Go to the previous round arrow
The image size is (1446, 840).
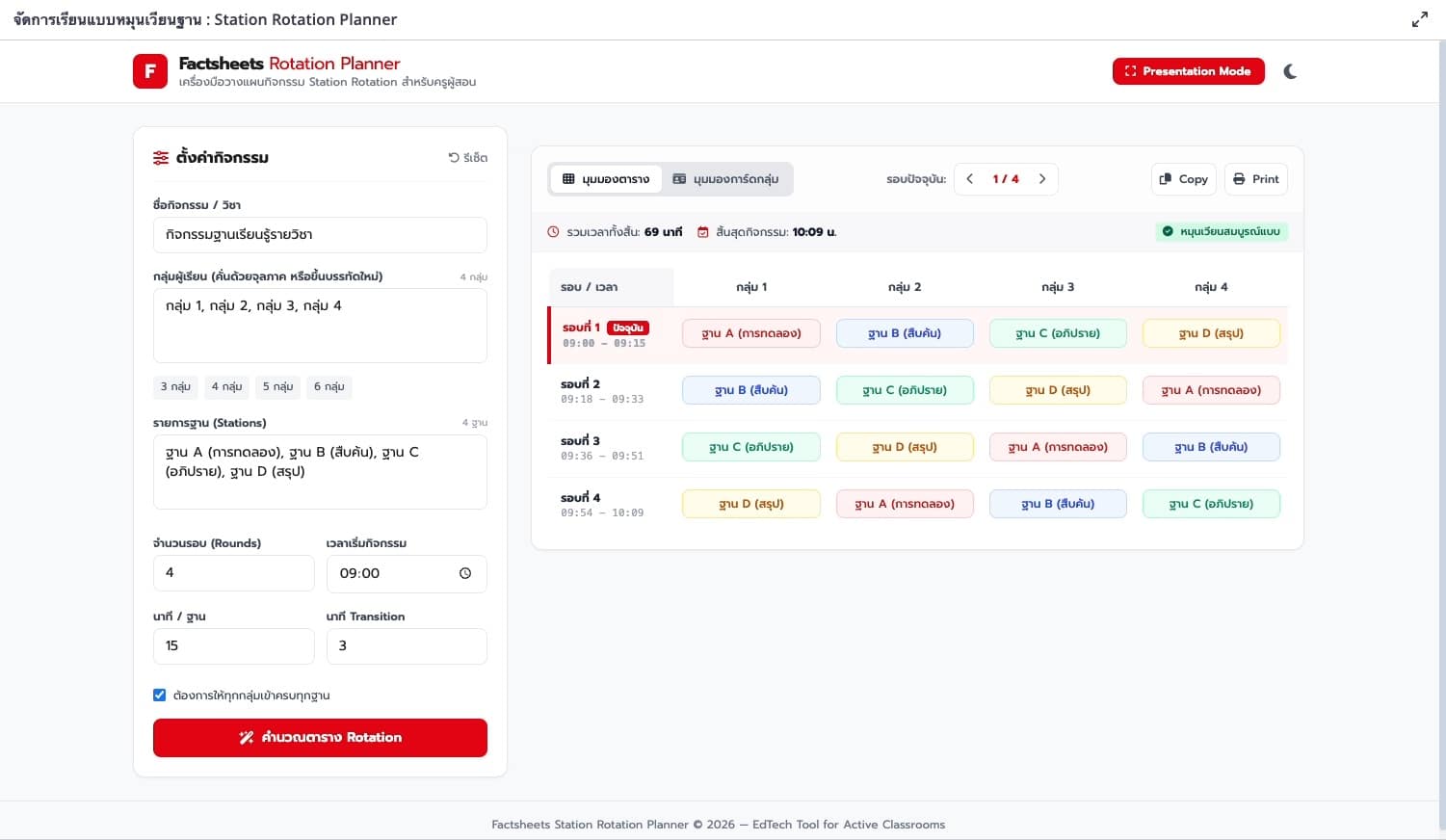tap(970, 179)
